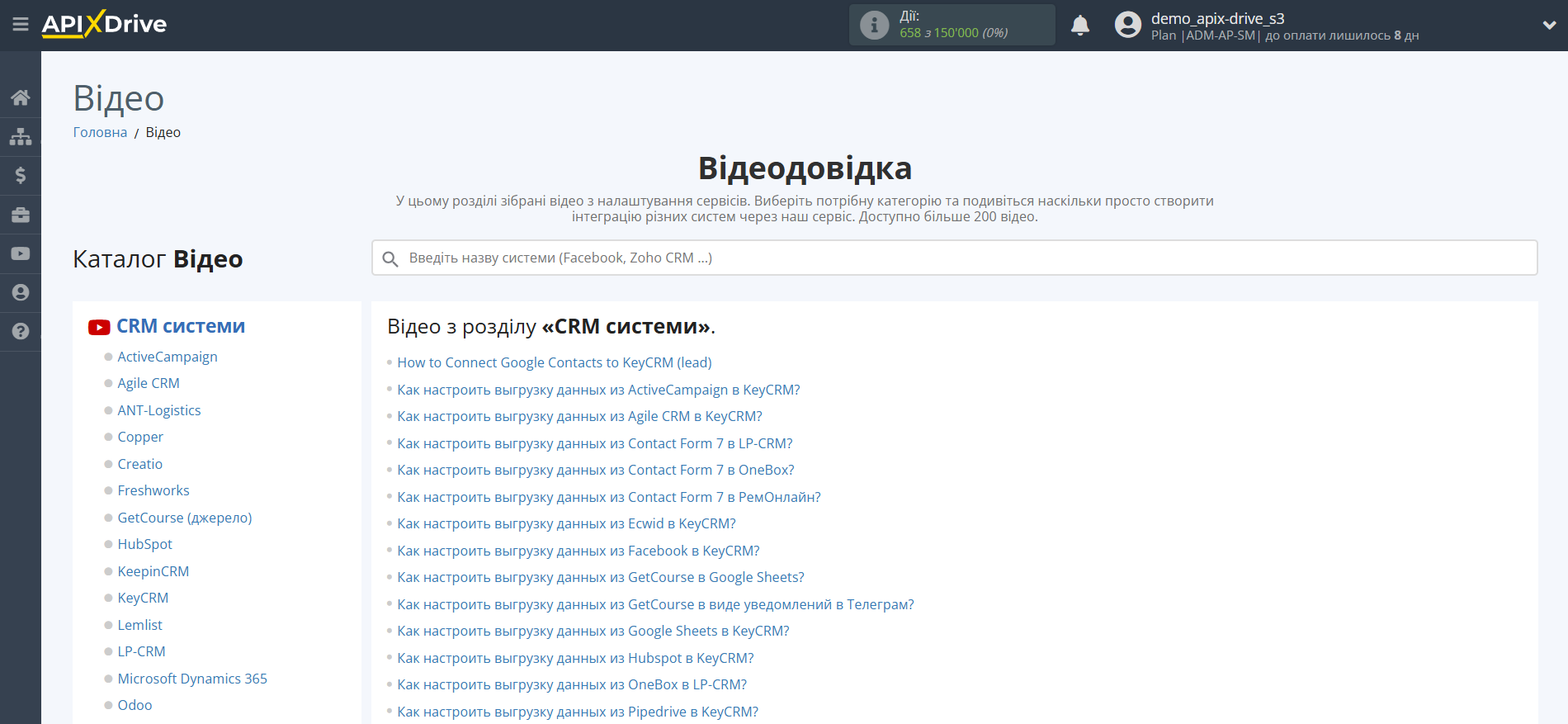Select Freshworks in catalog

[153, 490]
